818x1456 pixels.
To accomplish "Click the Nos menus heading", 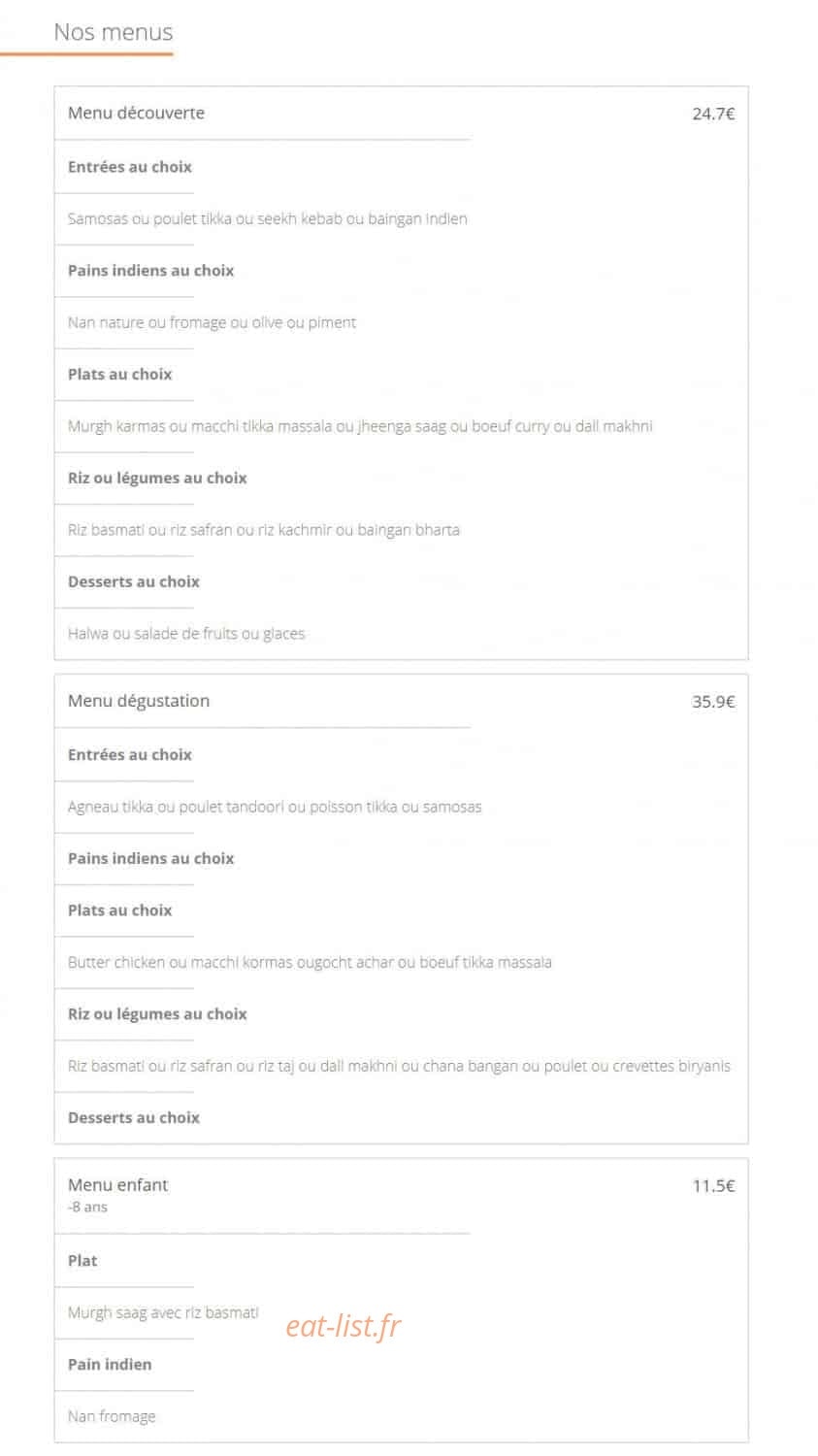I will pyautogui.click(x=114, y=32).
